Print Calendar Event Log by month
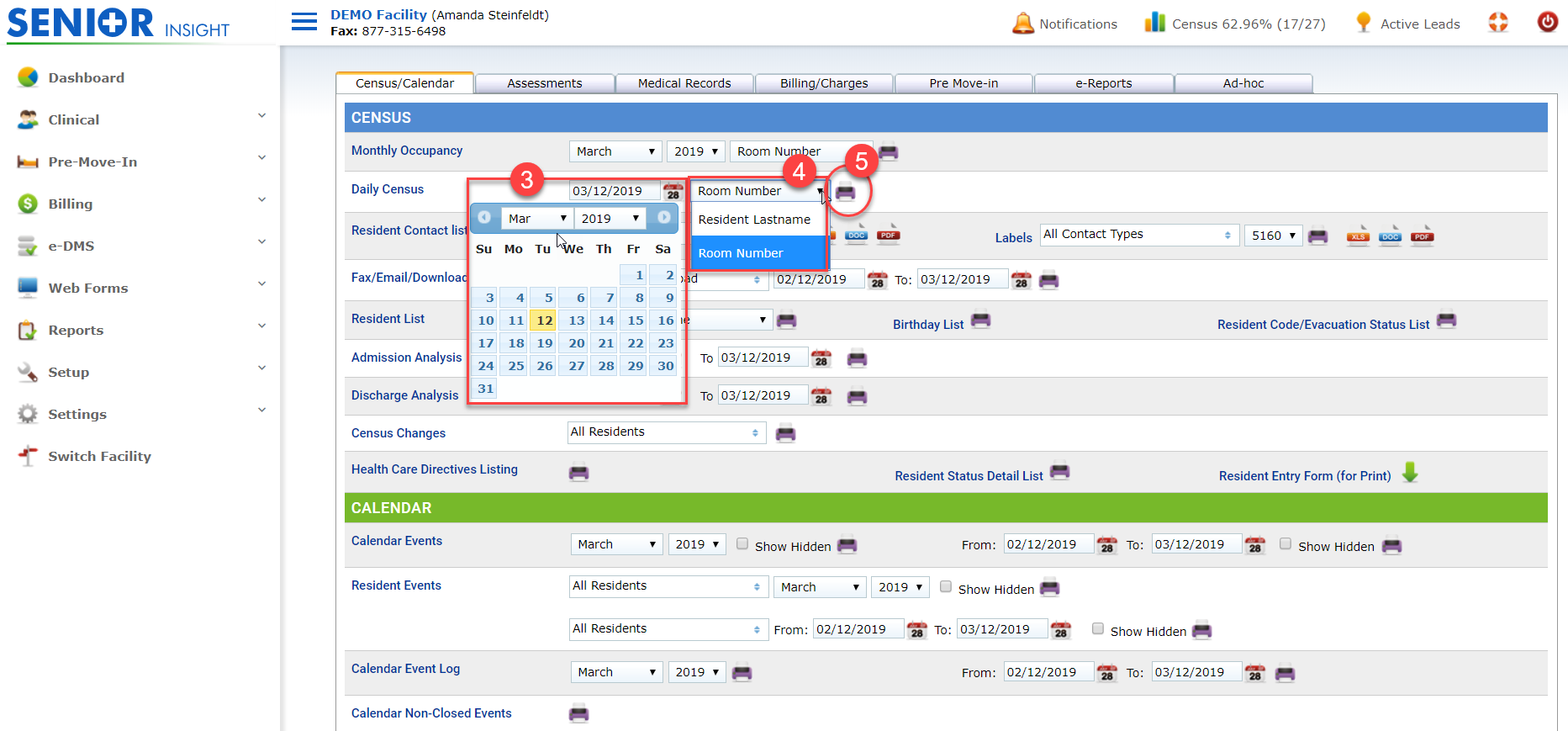The width and height of the screenshot is (1568, 731). [742, 673]
